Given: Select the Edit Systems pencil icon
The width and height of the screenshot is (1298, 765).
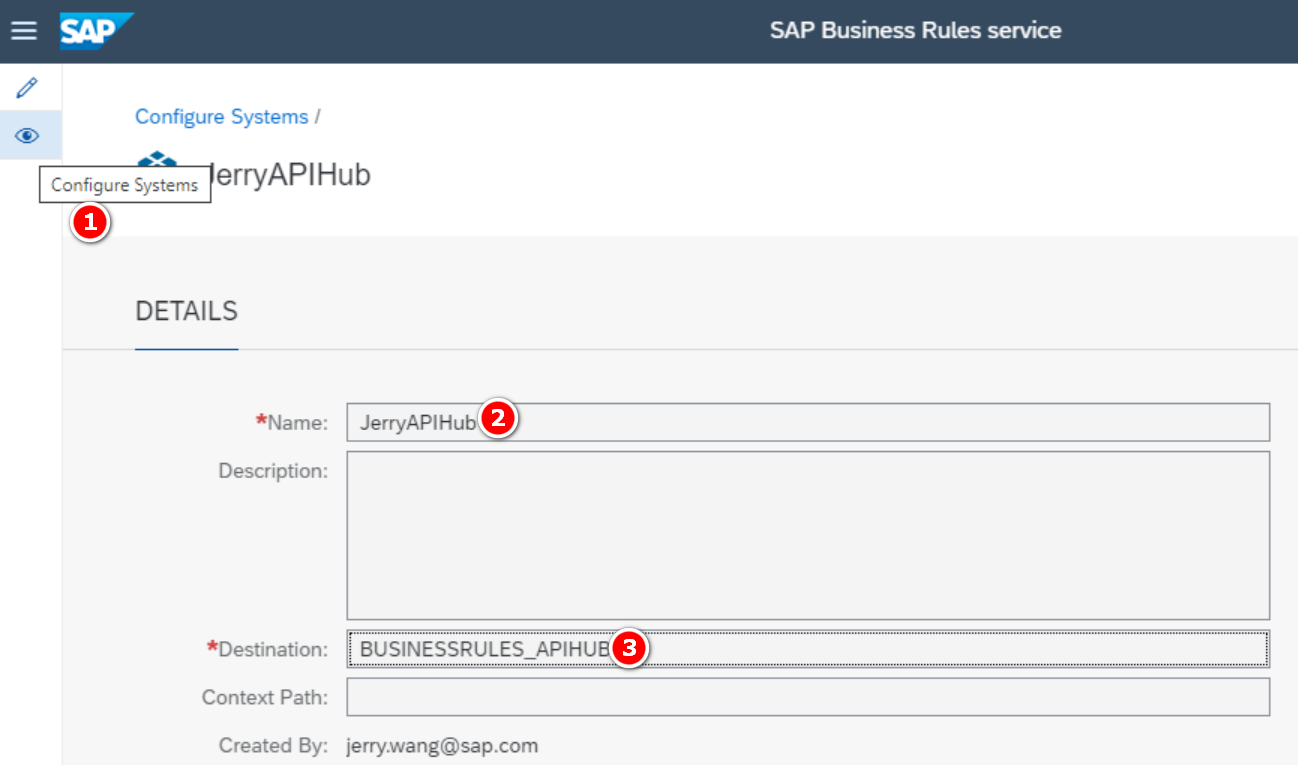Looking at the screenshot, I should pos(29,87).
